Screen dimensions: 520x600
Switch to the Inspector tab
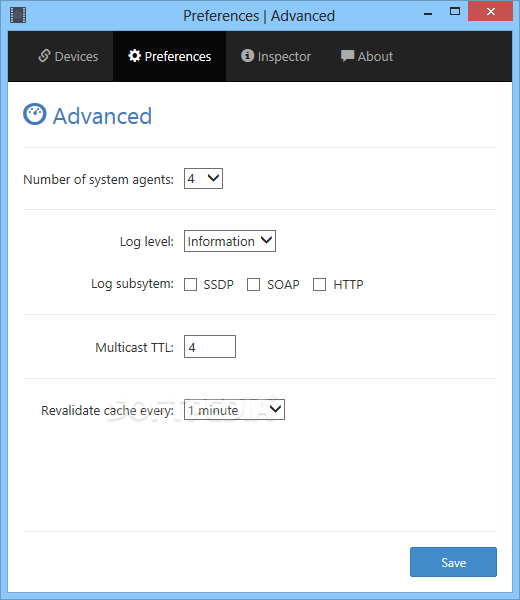click(276, 56)
